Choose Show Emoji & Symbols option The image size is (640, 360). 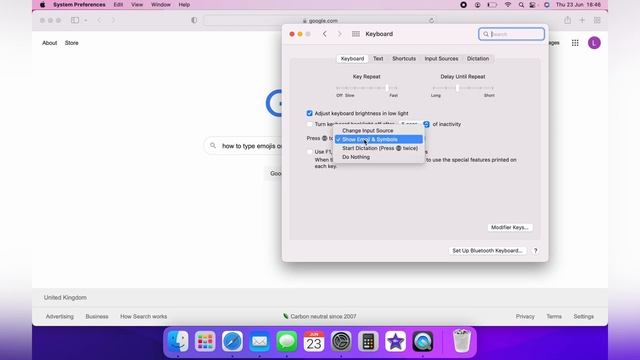tap(379, 139)
